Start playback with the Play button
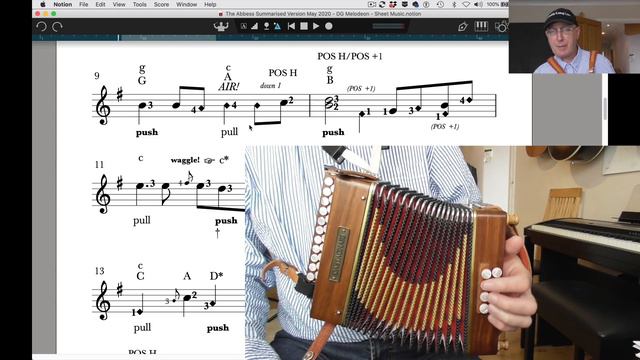Viewport: 640px width, 360px height. [x=316, y=26]
